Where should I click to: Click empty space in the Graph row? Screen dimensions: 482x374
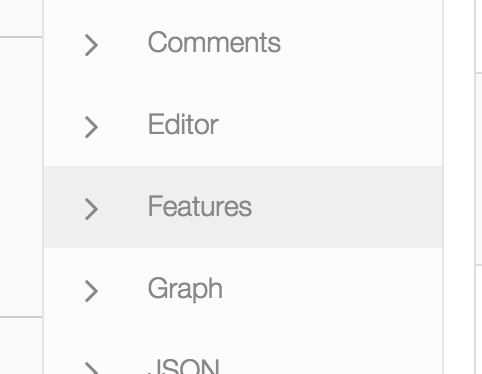(333, 289)
